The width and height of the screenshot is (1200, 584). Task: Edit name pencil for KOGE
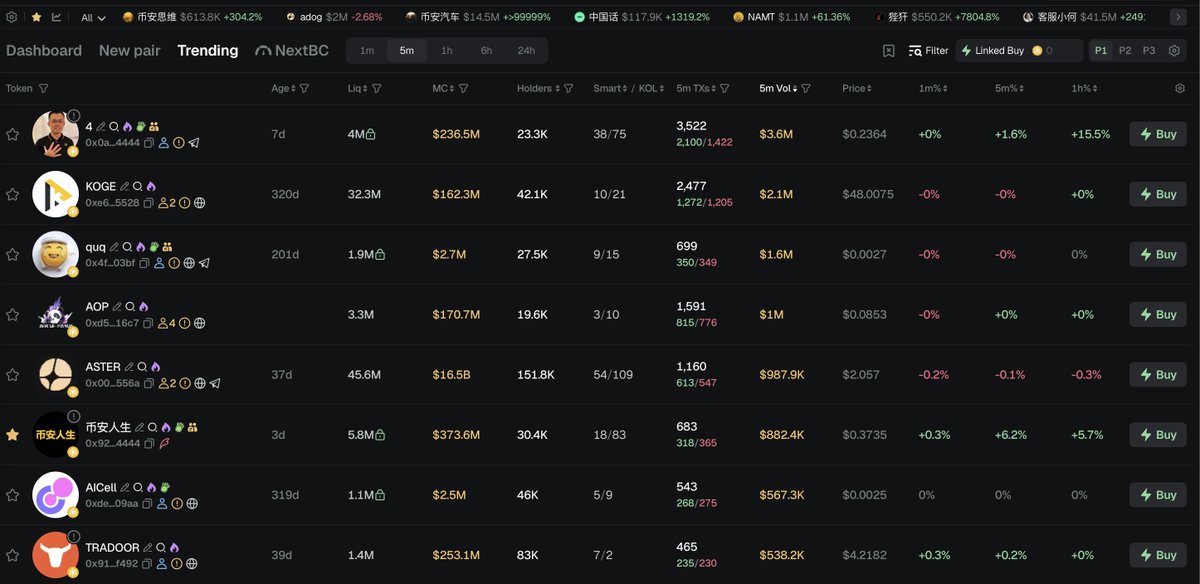(125, 186)
